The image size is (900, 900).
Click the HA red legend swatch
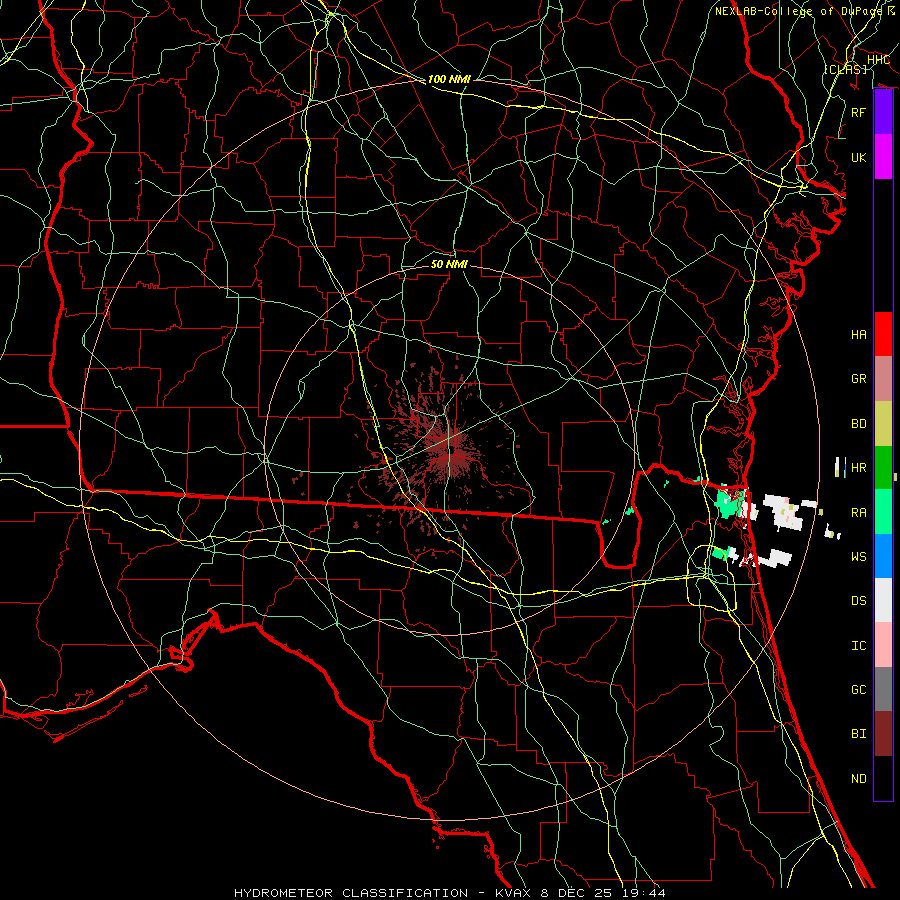click(883, 334)
